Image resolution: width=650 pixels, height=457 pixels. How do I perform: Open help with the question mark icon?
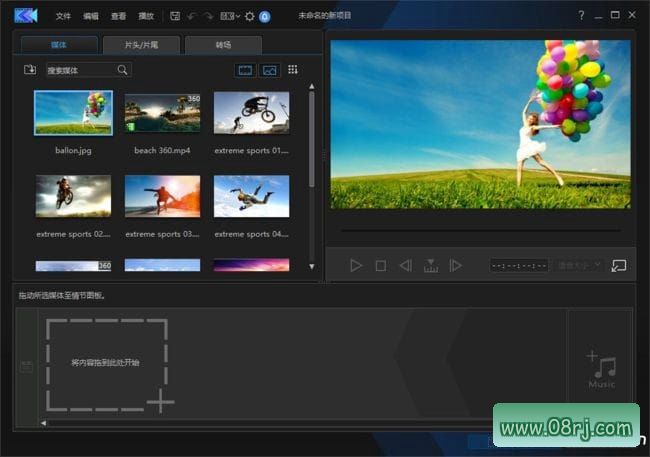[581, 15]
